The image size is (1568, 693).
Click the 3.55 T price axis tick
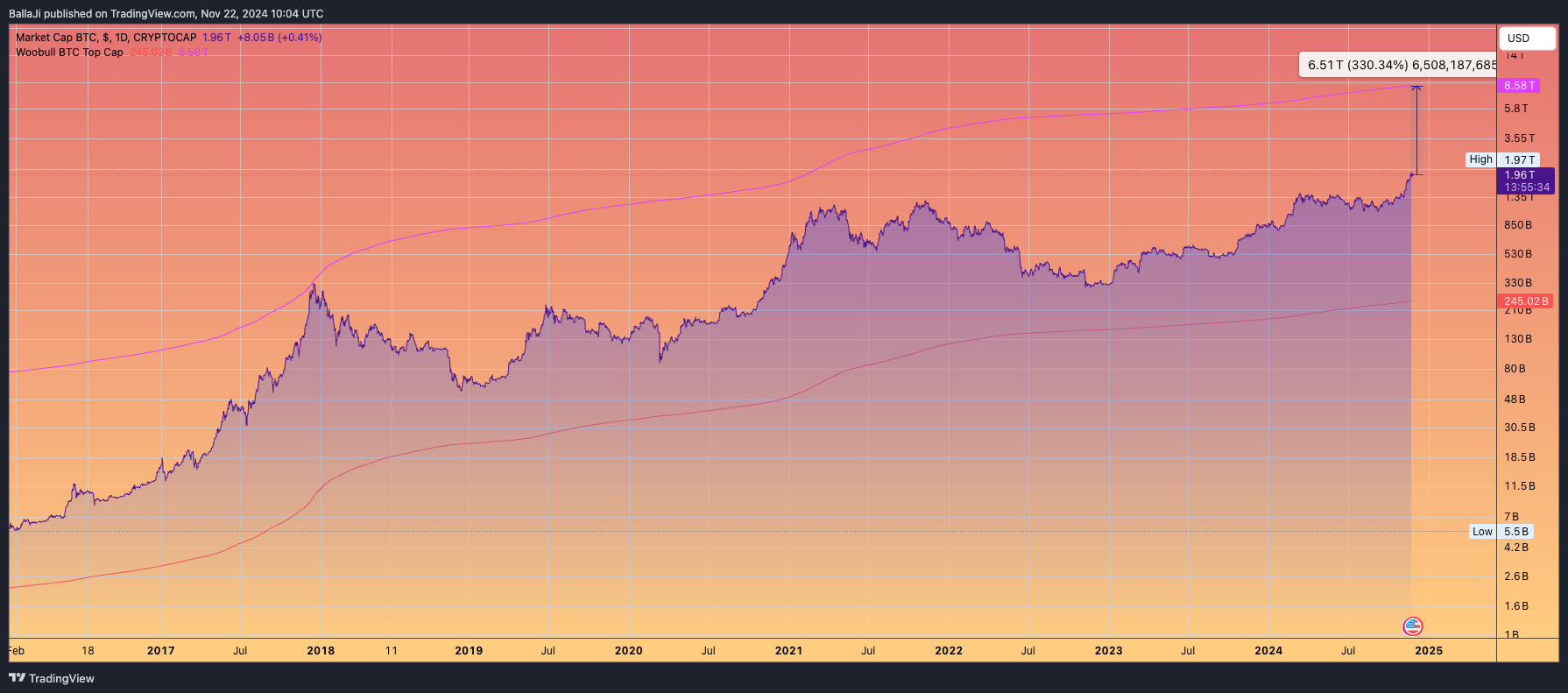coord(1519,138)
